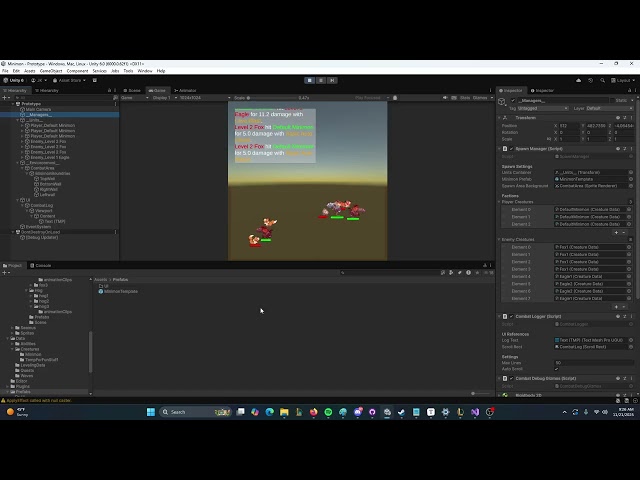Open the Transform component help icon
The width and height of the screenshot is (640, 480).
click(618, 118)
